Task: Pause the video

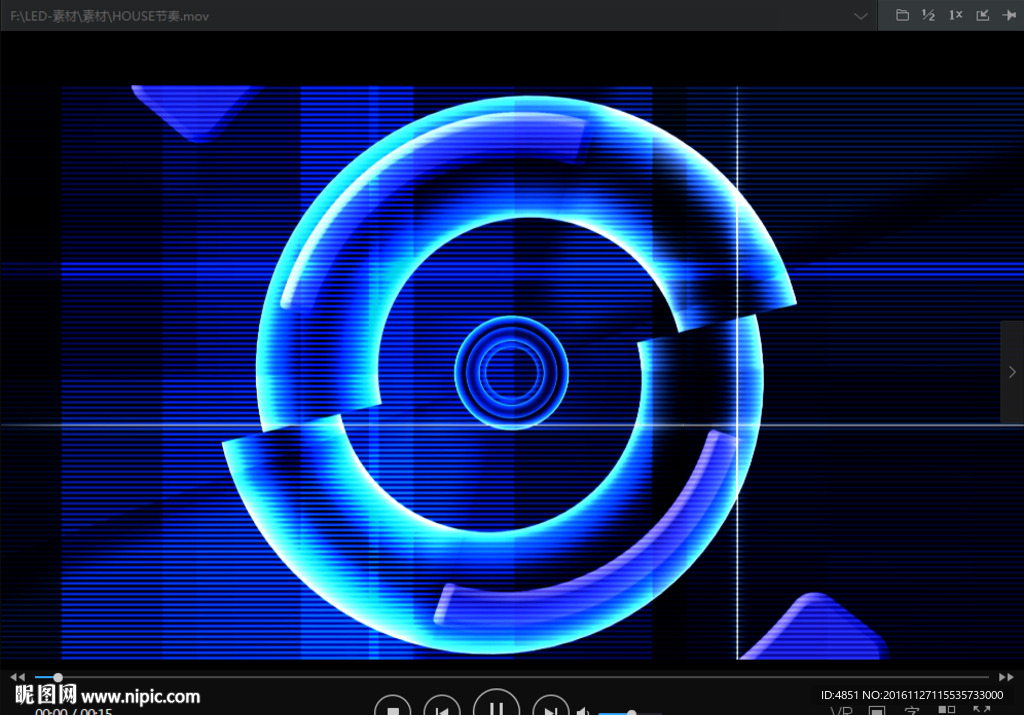Action: [x=496, y=704]
